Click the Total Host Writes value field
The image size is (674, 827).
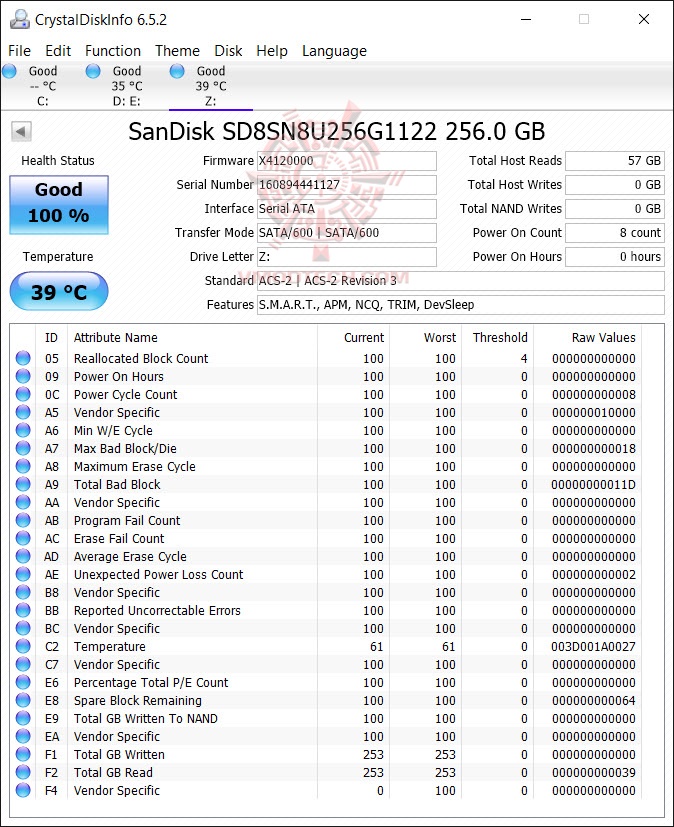click(614, 185)
